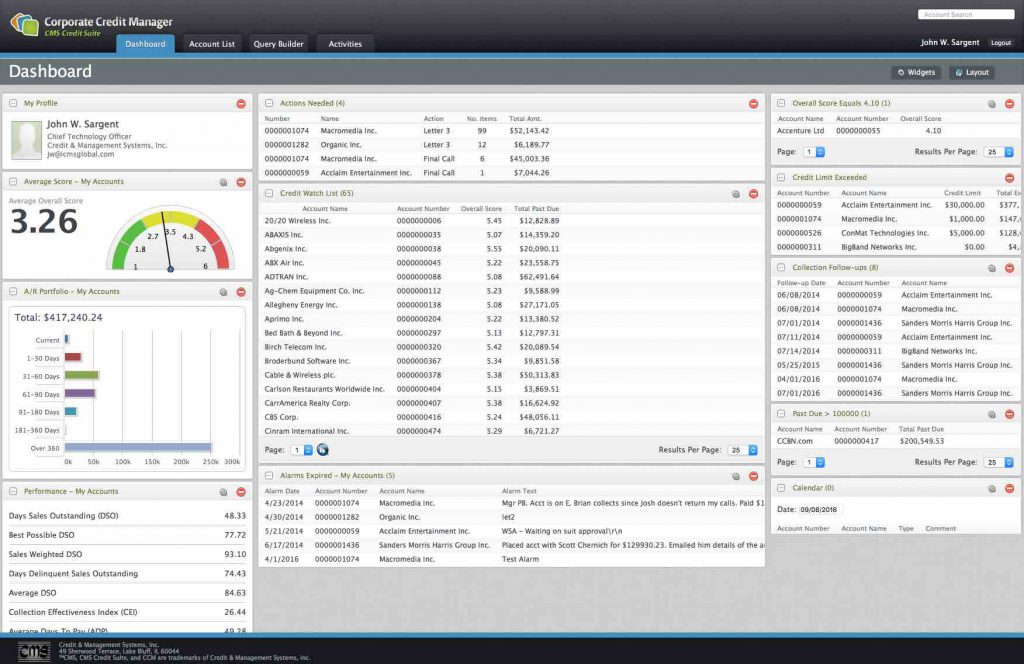The image size is (1024, 664).
Task: Open settings gear of Credit Watch List
Action: pos(736,194)
